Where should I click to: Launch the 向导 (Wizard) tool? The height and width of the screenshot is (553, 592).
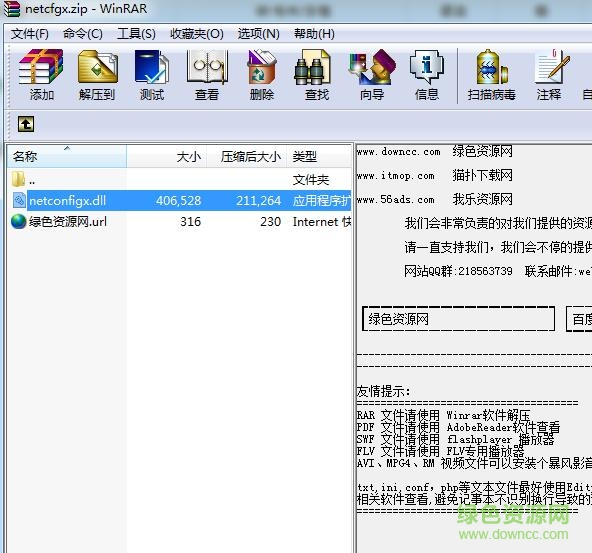click(x=372, y=75)
